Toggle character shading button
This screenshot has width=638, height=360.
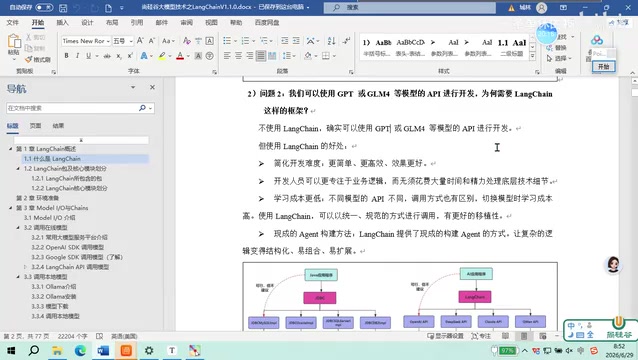198,56
